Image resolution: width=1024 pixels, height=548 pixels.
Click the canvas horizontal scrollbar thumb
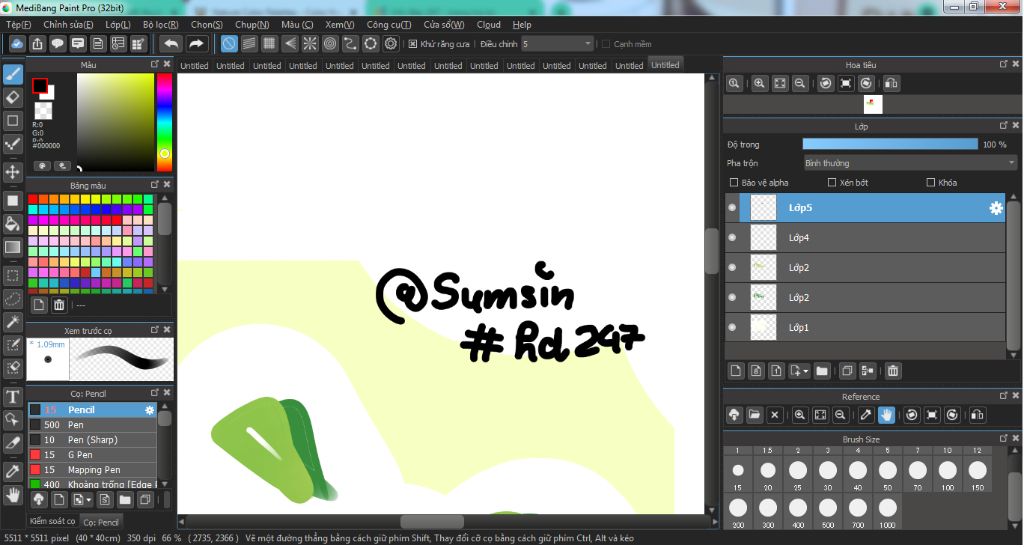pos(432,522)
